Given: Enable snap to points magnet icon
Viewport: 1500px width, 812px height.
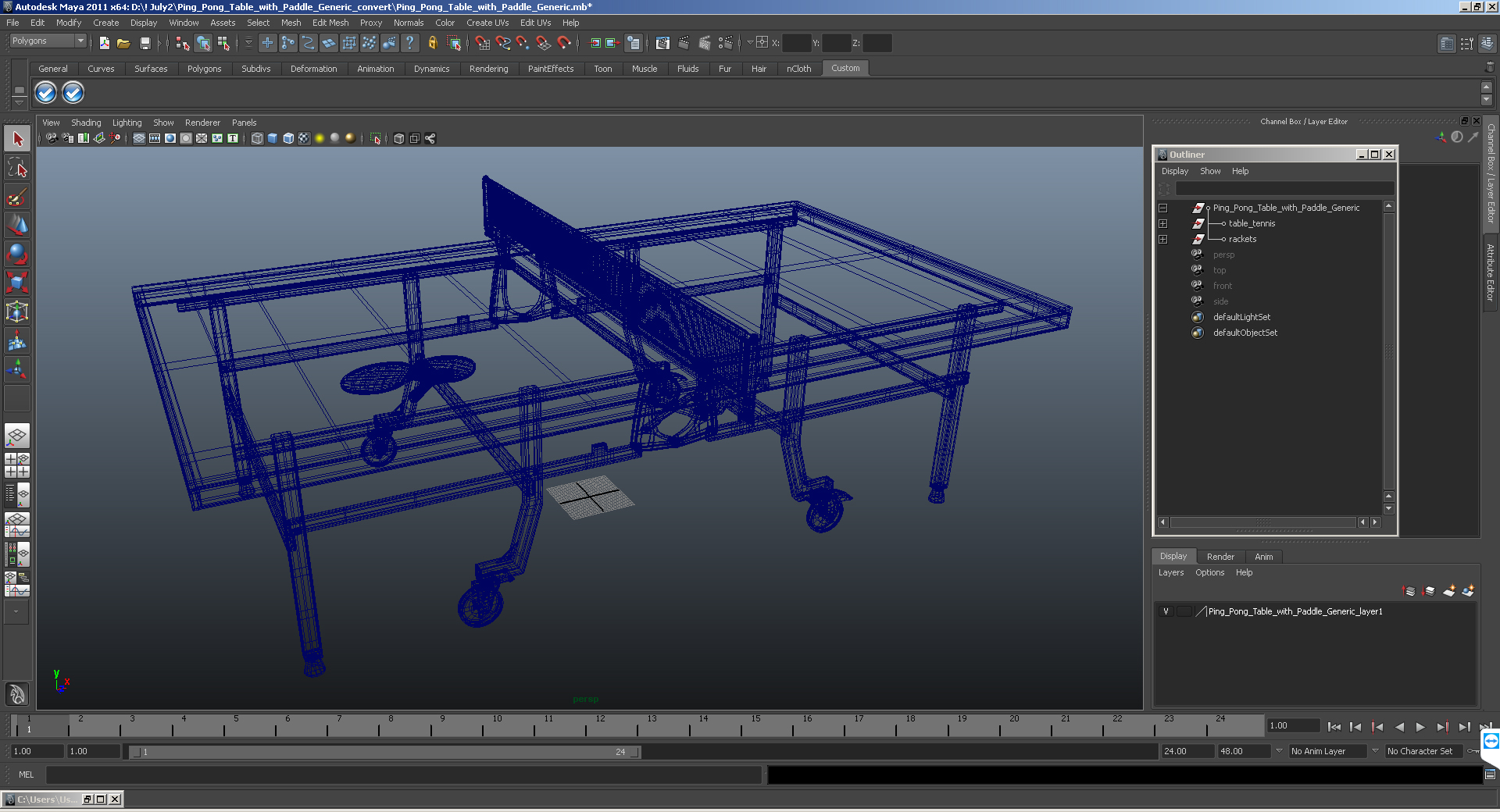Looking at the screenshot, I should [x=523, y=43].
